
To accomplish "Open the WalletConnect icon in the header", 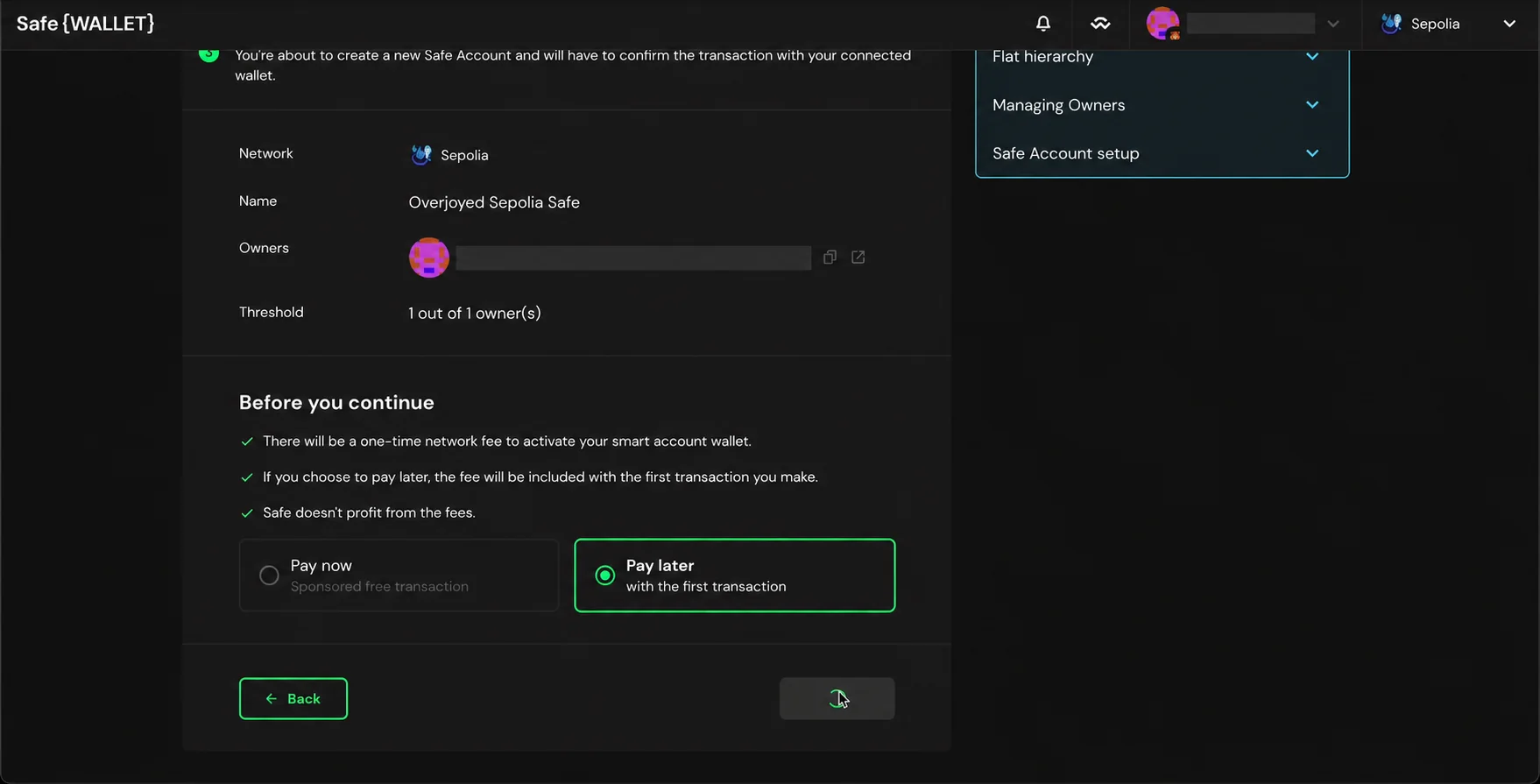I will pos(1100,24).
